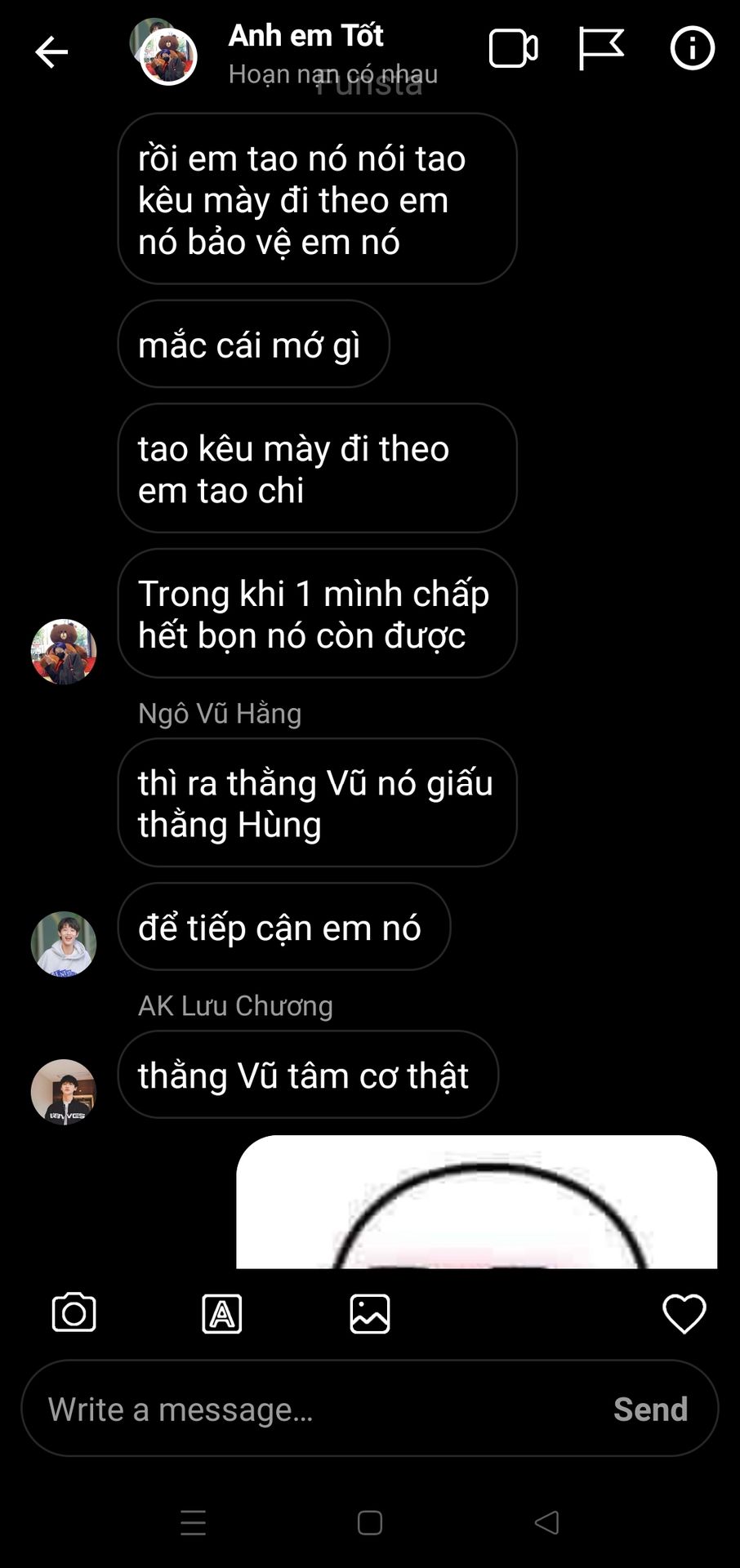Tap the flag report icon
This screenshot has width=740, height=1568.
(601, 48)
